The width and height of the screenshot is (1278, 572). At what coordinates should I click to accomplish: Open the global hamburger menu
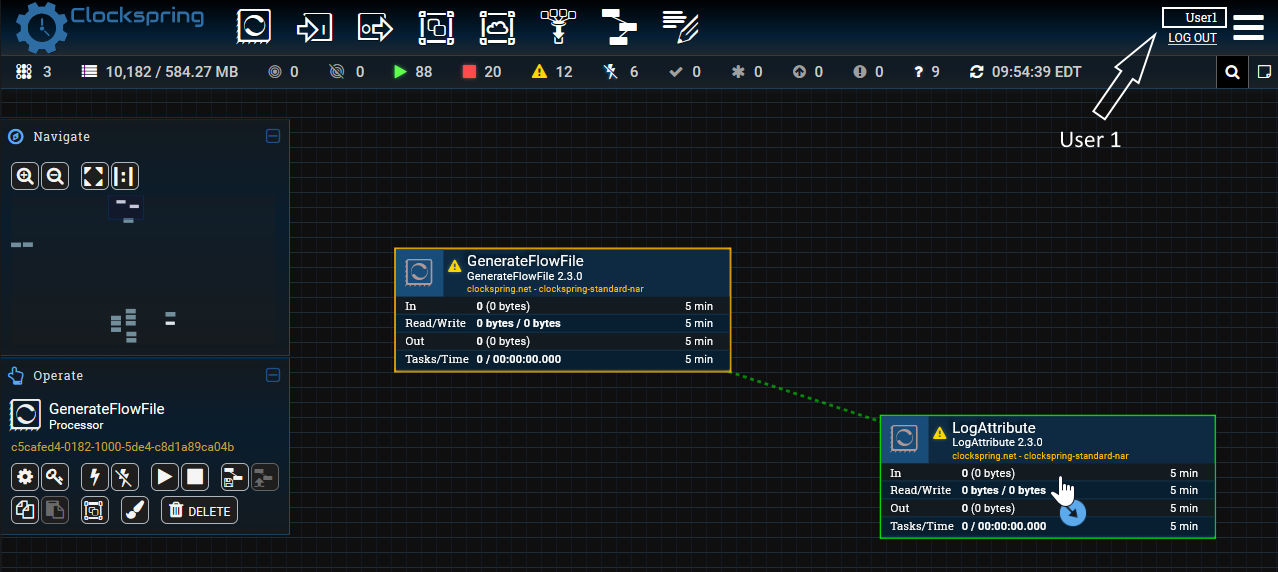coord(1249,28)
